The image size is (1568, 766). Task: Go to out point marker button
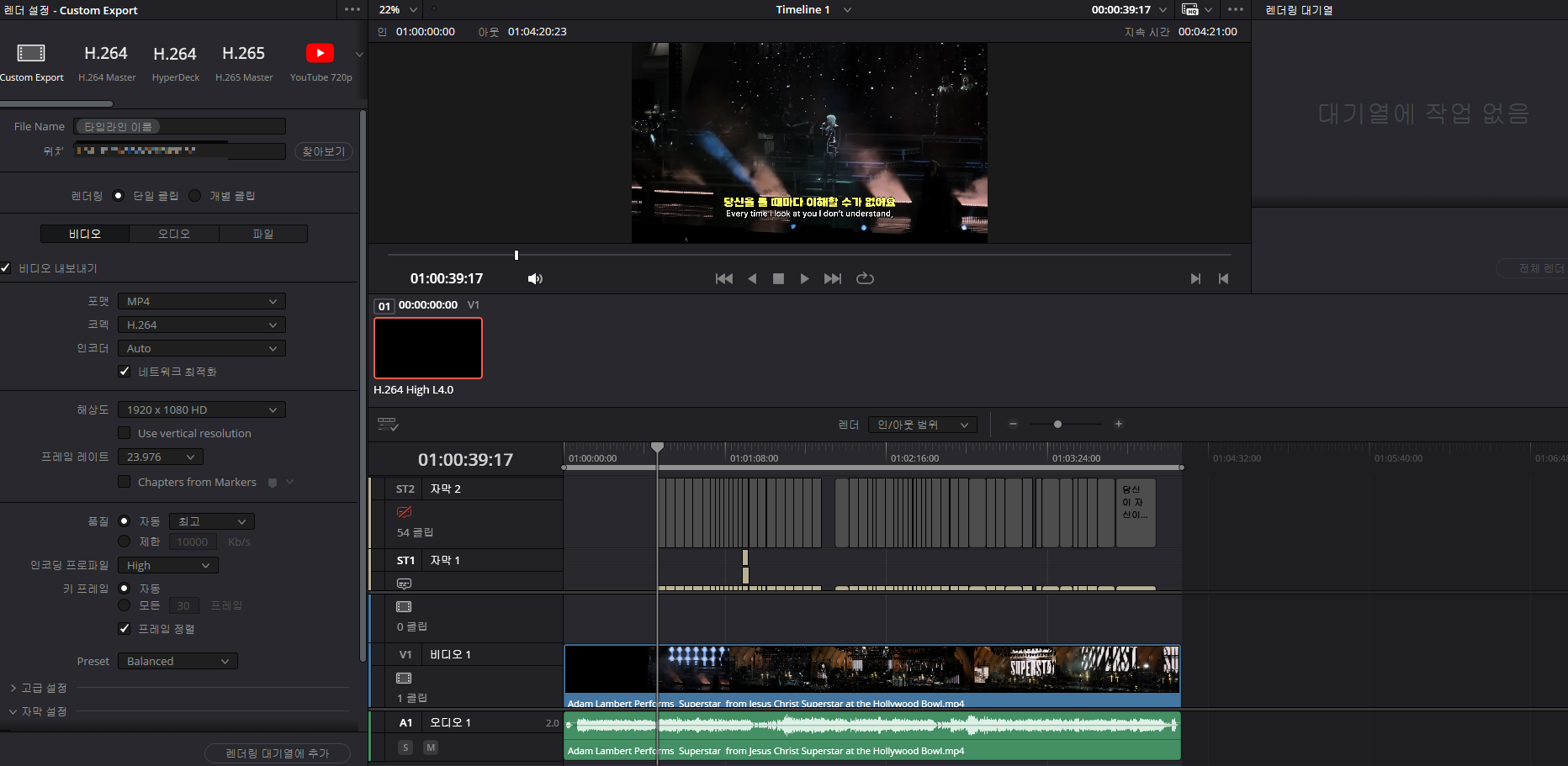[x=1223, y=278]
